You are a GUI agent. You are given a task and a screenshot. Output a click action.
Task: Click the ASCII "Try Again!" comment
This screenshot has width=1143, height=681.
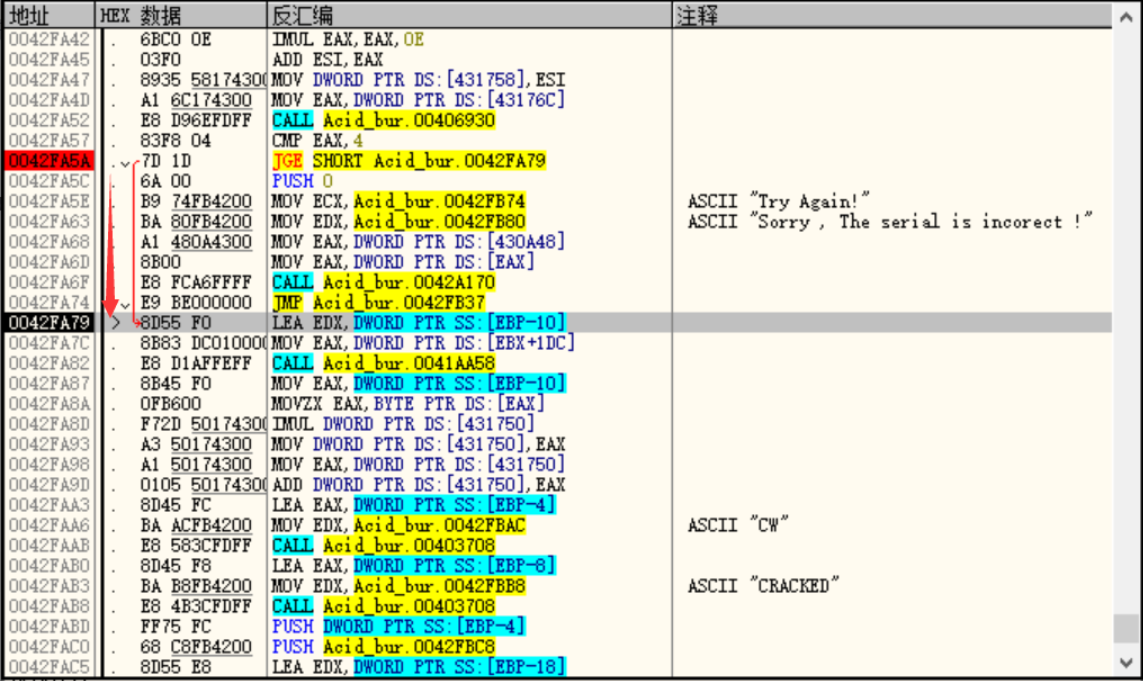click(779, 201)
